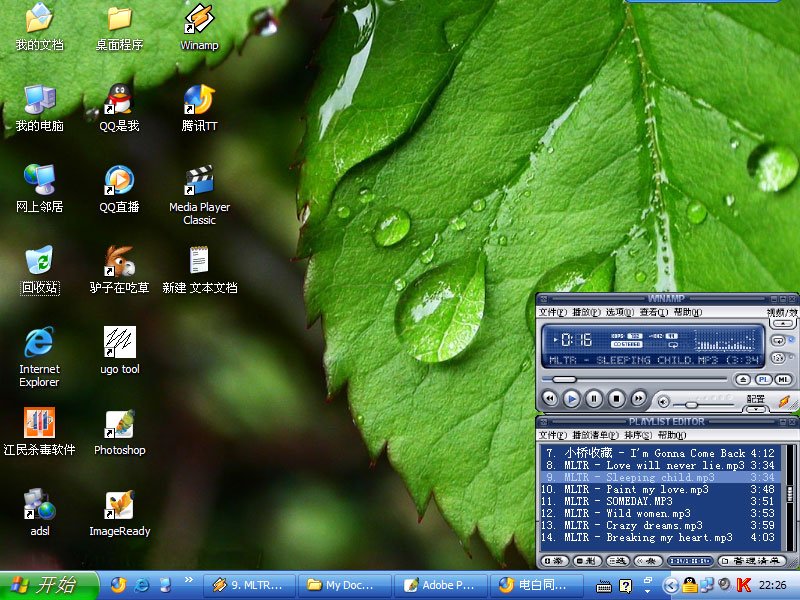Open the Photoshop desktop shortcut
Image resolution: width=800 pixels, height=600 pixels.
(x=119, y=425)
